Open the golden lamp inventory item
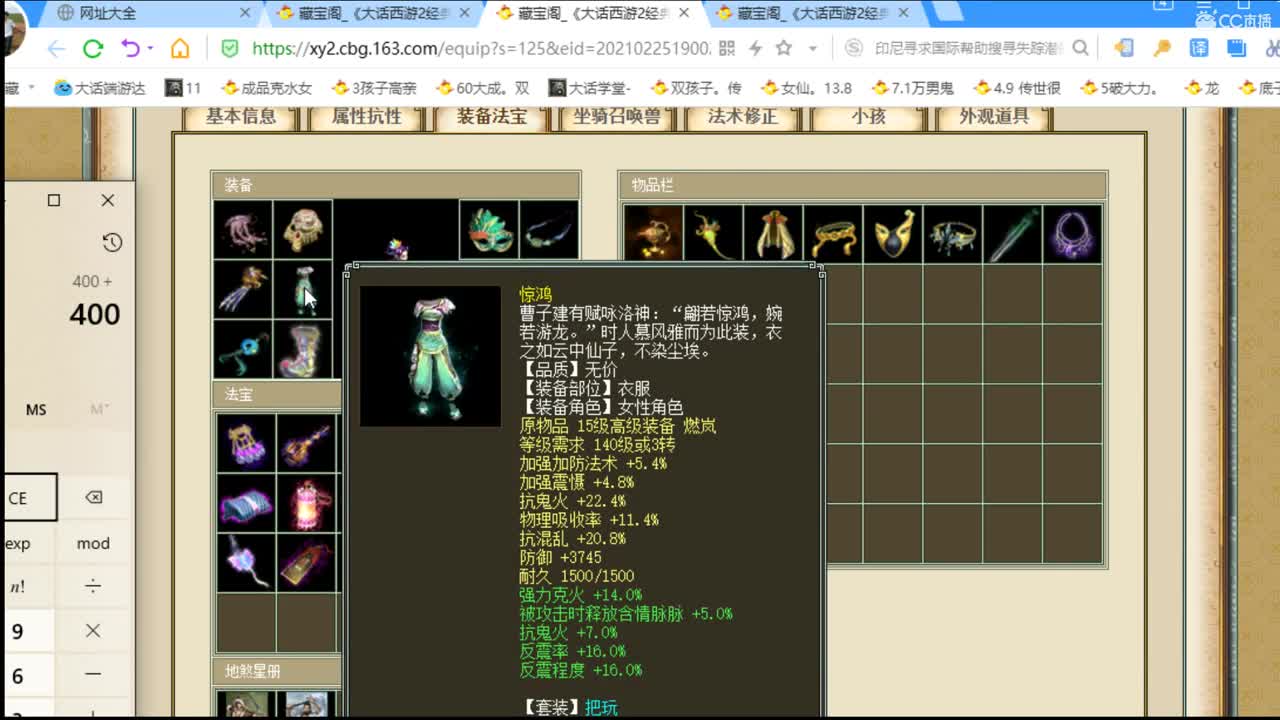Screen dimensions: 1280x720 click(x=653, y=234)
